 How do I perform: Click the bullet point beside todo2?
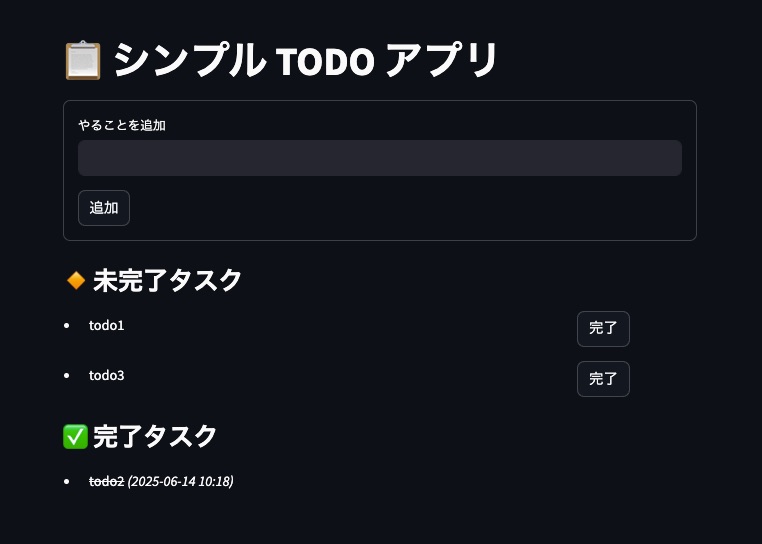click(66, 482)
